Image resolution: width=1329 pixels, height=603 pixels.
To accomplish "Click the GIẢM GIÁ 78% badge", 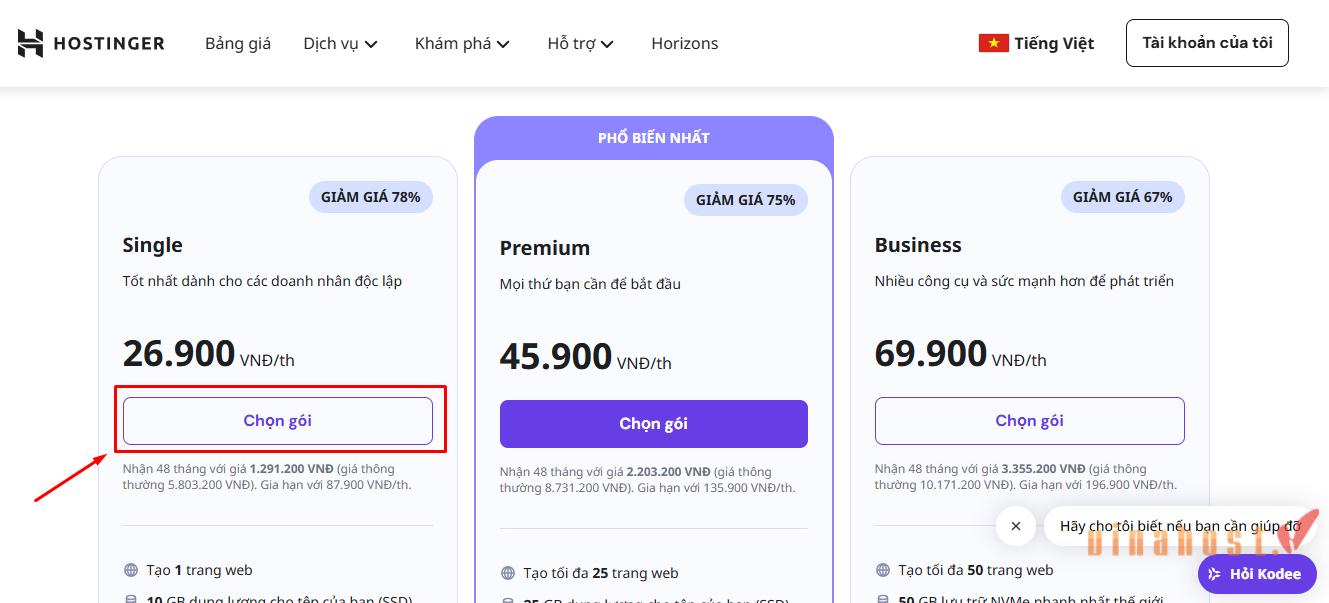I will point(371,196).
